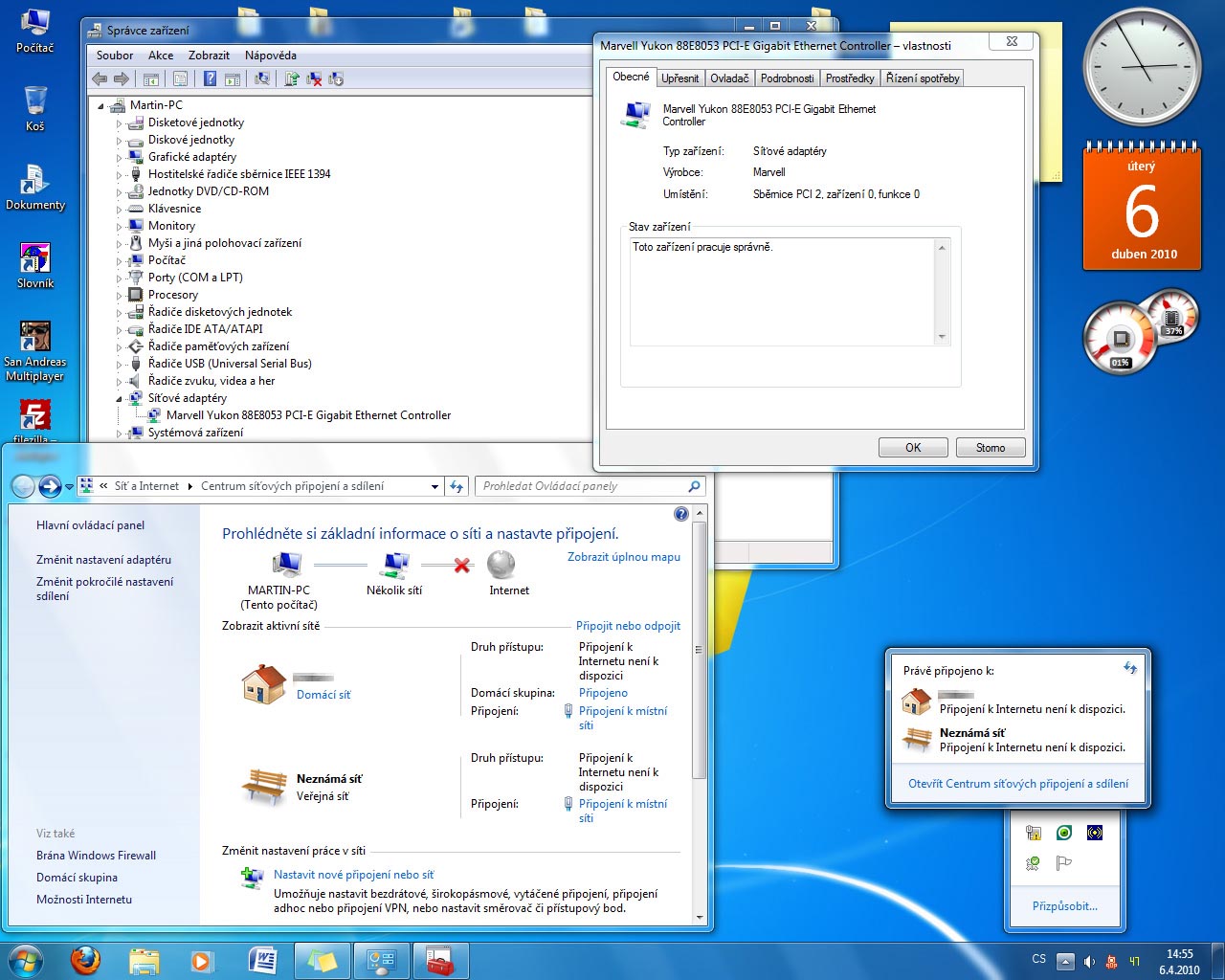Open the address bar path dropdown arrow
Screen dimensions: 1225x980
(434, 487)
